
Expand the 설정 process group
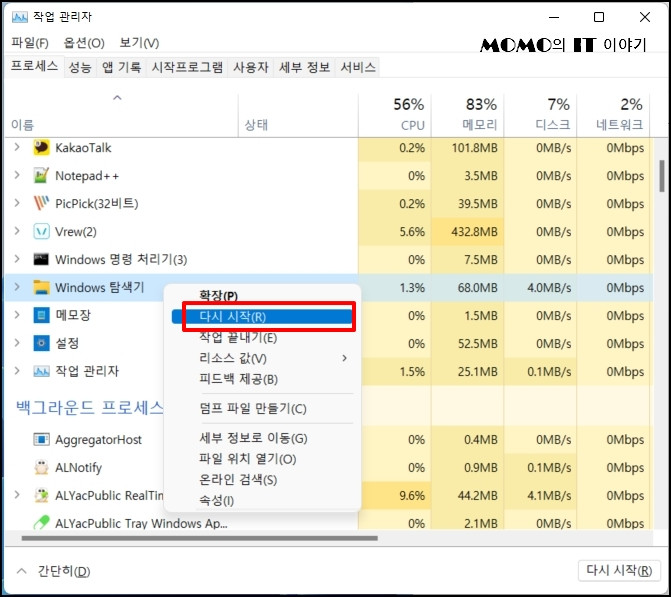(x=17, y=342)
